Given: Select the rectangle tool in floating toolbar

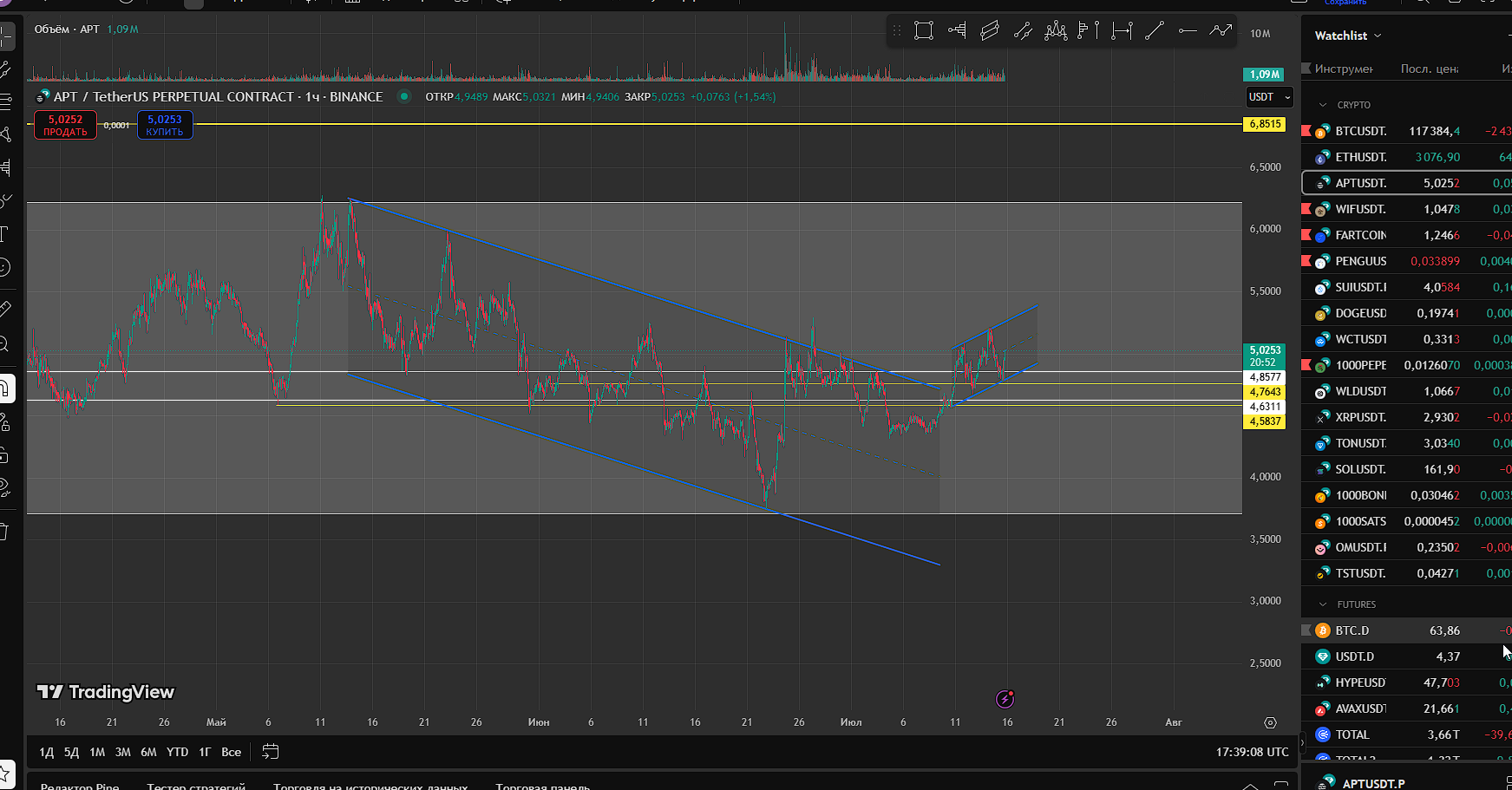Looking at the screenshot, I should click(924, 31).
